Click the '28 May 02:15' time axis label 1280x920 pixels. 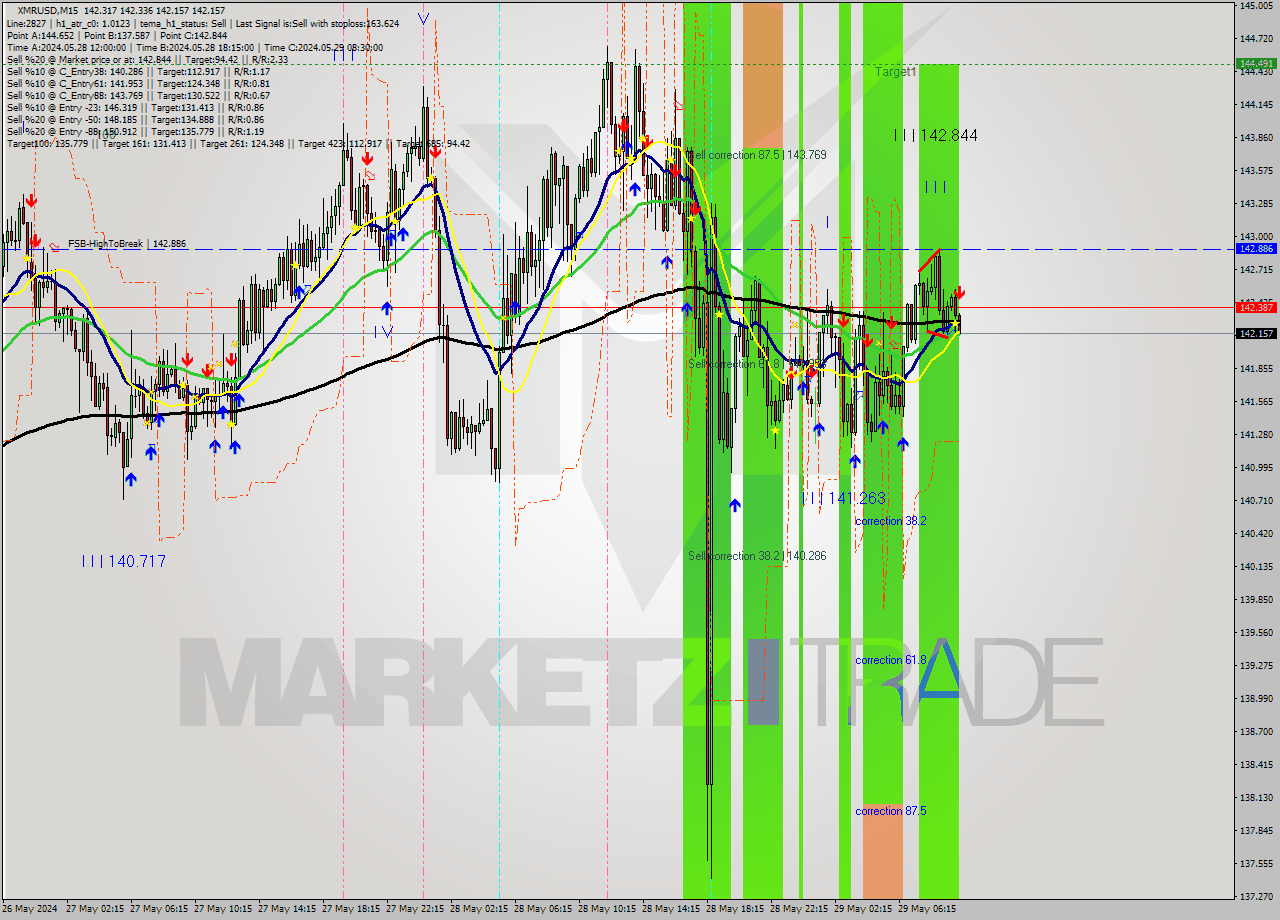coord(479,910)
